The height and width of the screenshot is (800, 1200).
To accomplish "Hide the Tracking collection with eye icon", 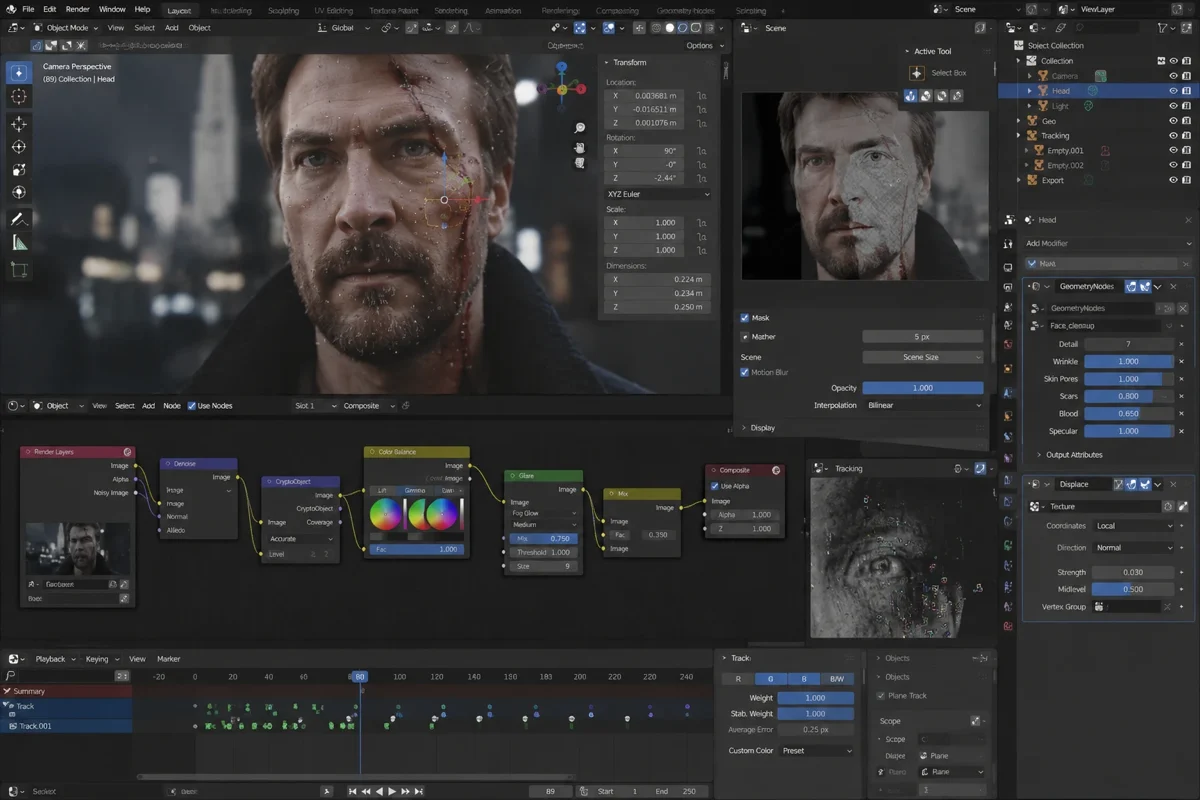I will (x=1173, y=135).
